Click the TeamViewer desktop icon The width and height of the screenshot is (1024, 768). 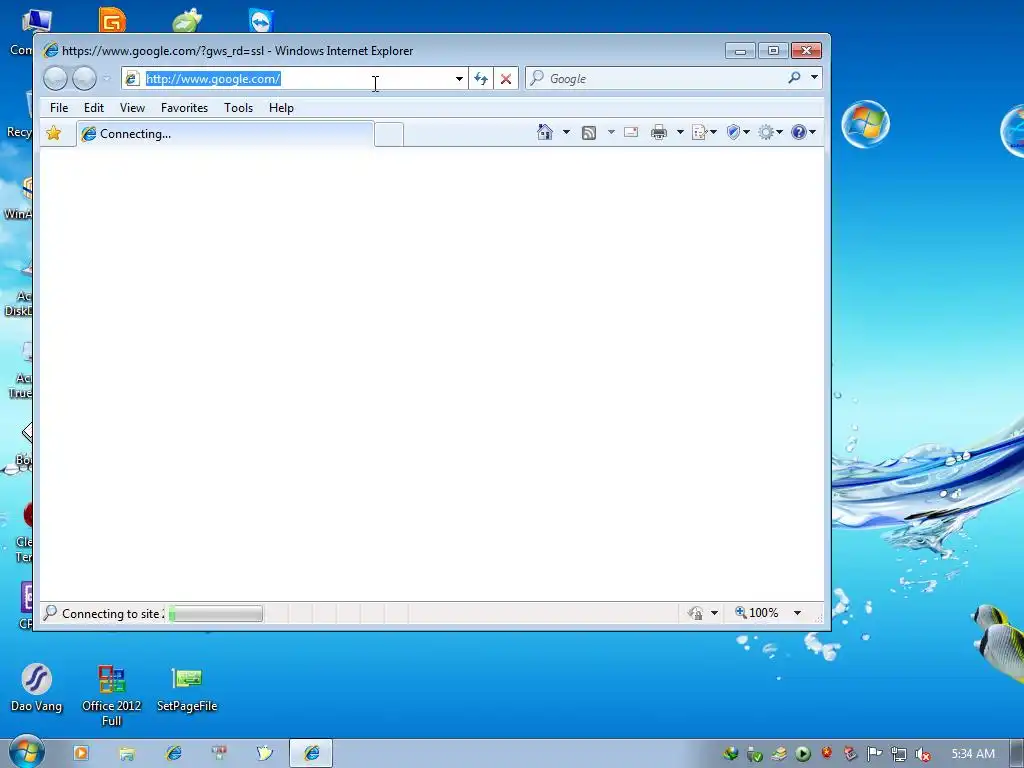pos(261,20)
